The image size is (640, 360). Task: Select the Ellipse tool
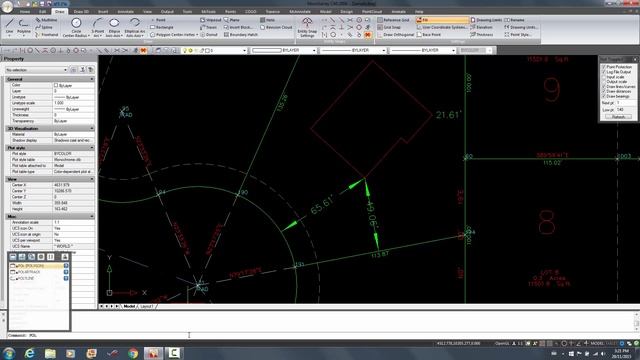tap(114, 27)
